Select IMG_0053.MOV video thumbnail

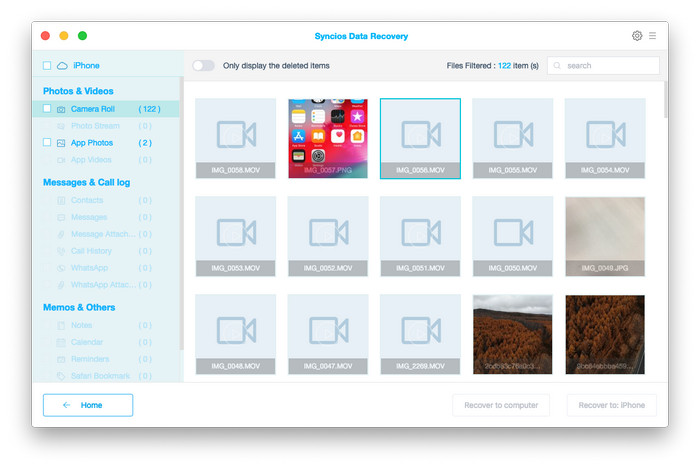pyautogui.click(x=236, y=237)
